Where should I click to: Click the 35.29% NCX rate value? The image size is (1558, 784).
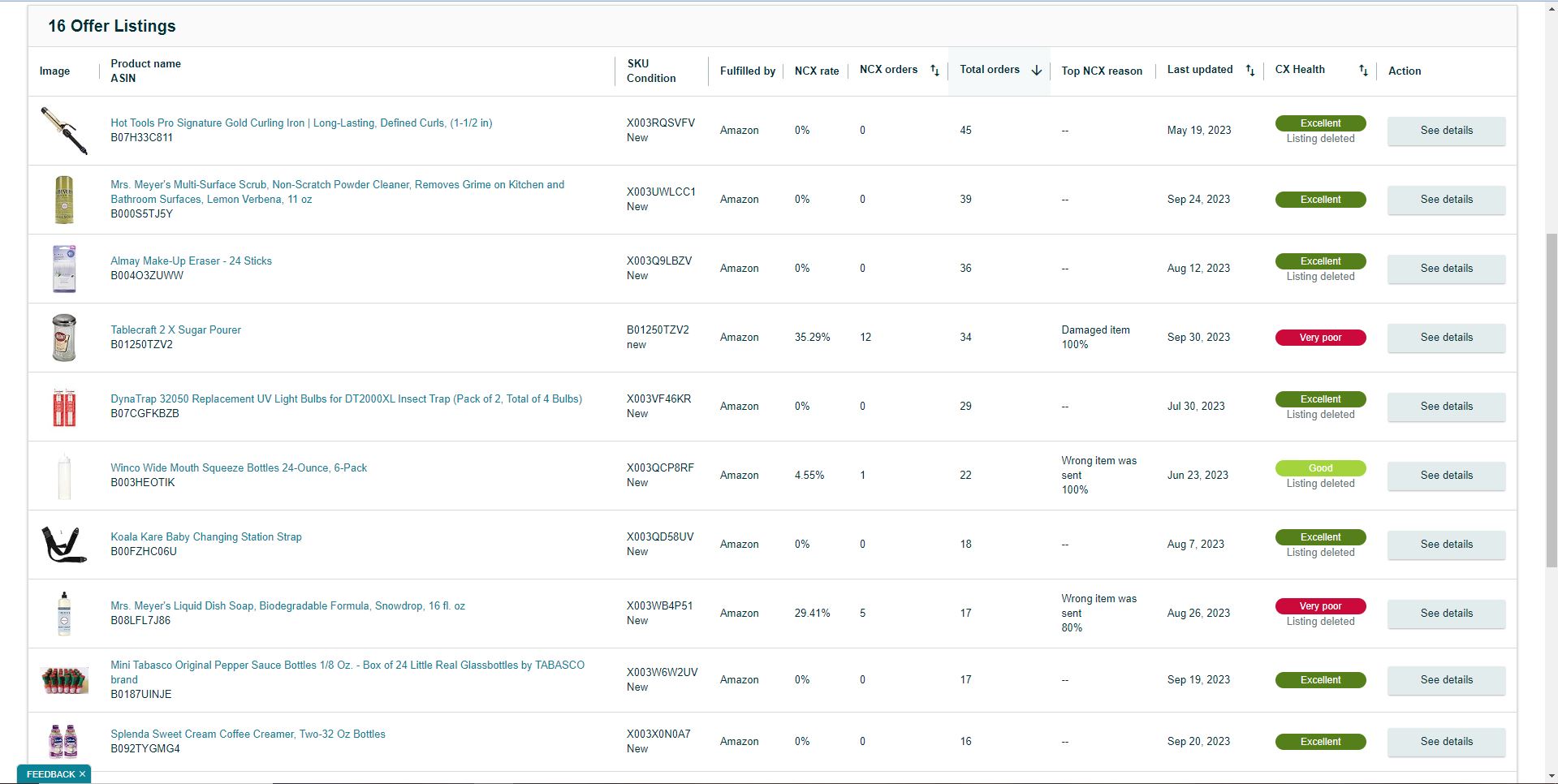812,338
